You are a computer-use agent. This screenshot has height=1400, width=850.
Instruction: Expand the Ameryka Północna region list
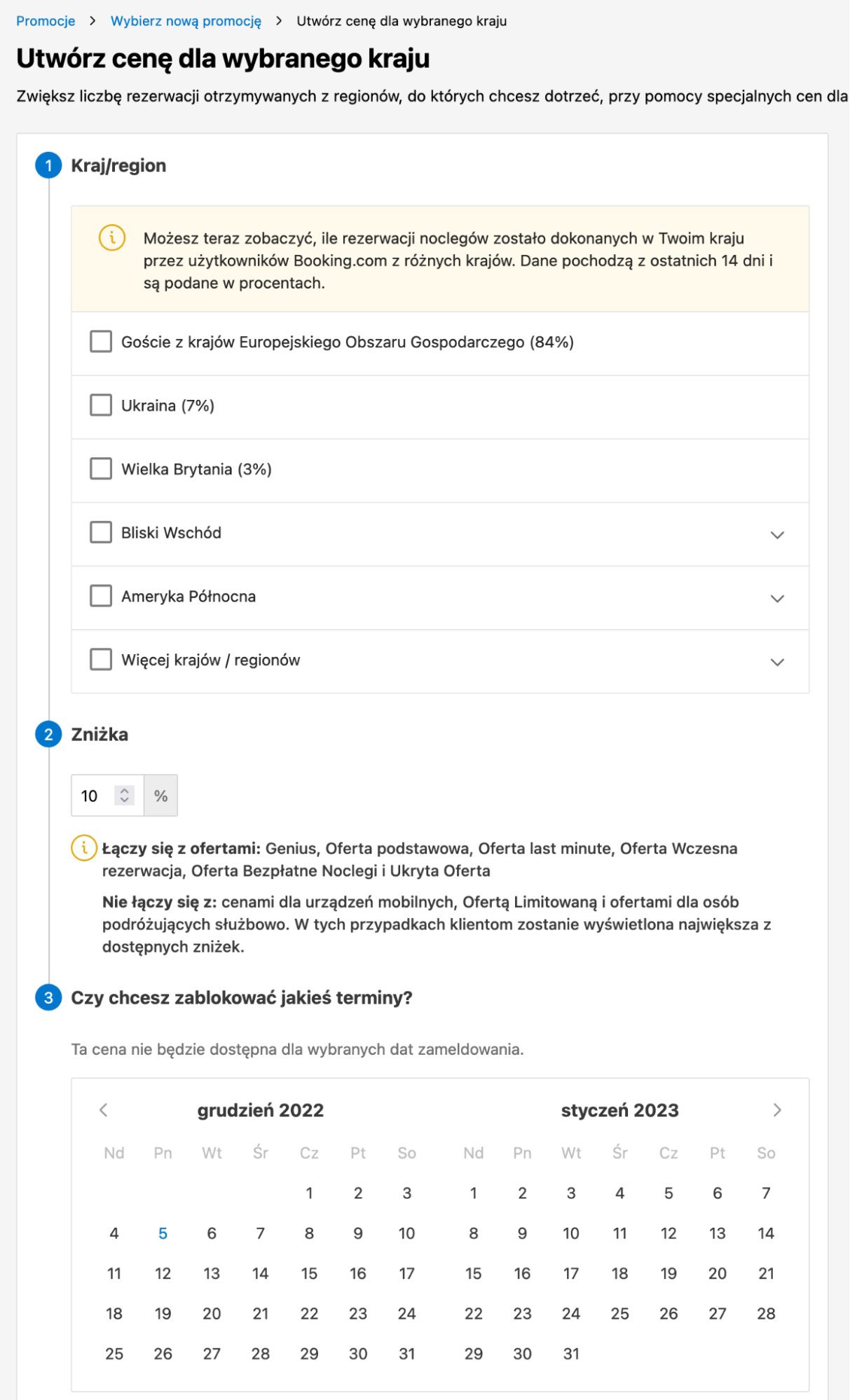click(x=776, y=599)
